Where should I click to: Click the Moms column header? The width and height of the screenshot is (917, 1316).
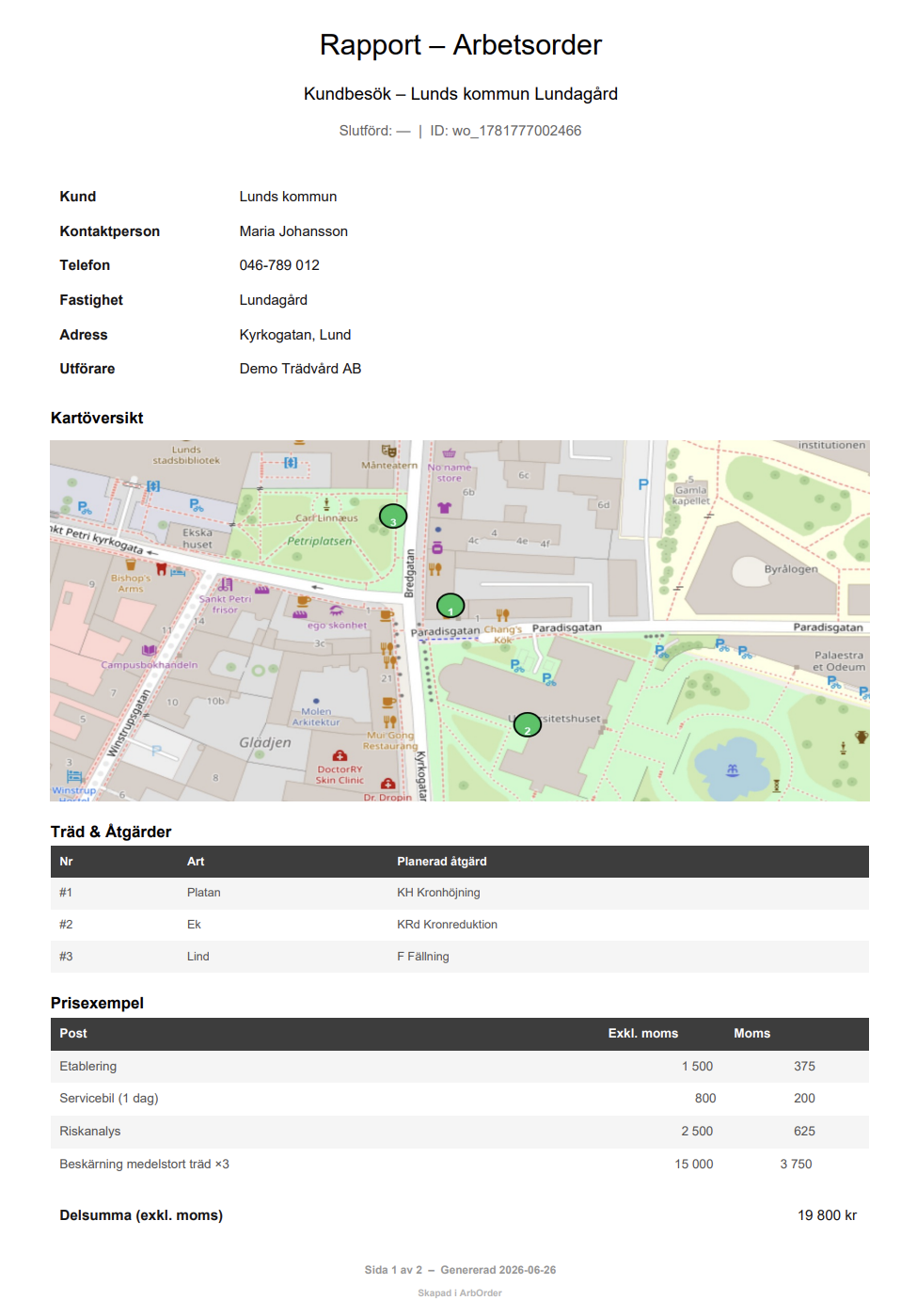point(752,1033)
